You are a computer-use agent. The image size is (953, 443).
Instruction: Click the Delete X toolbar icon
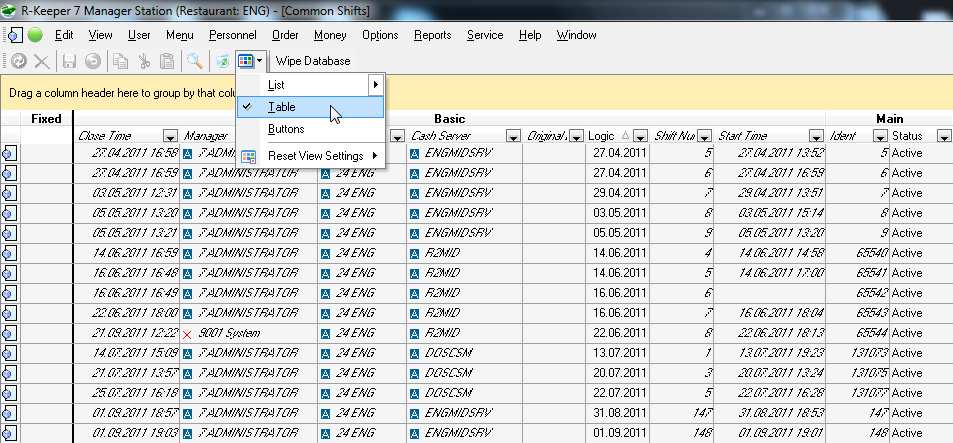click(x=41, y=61)
